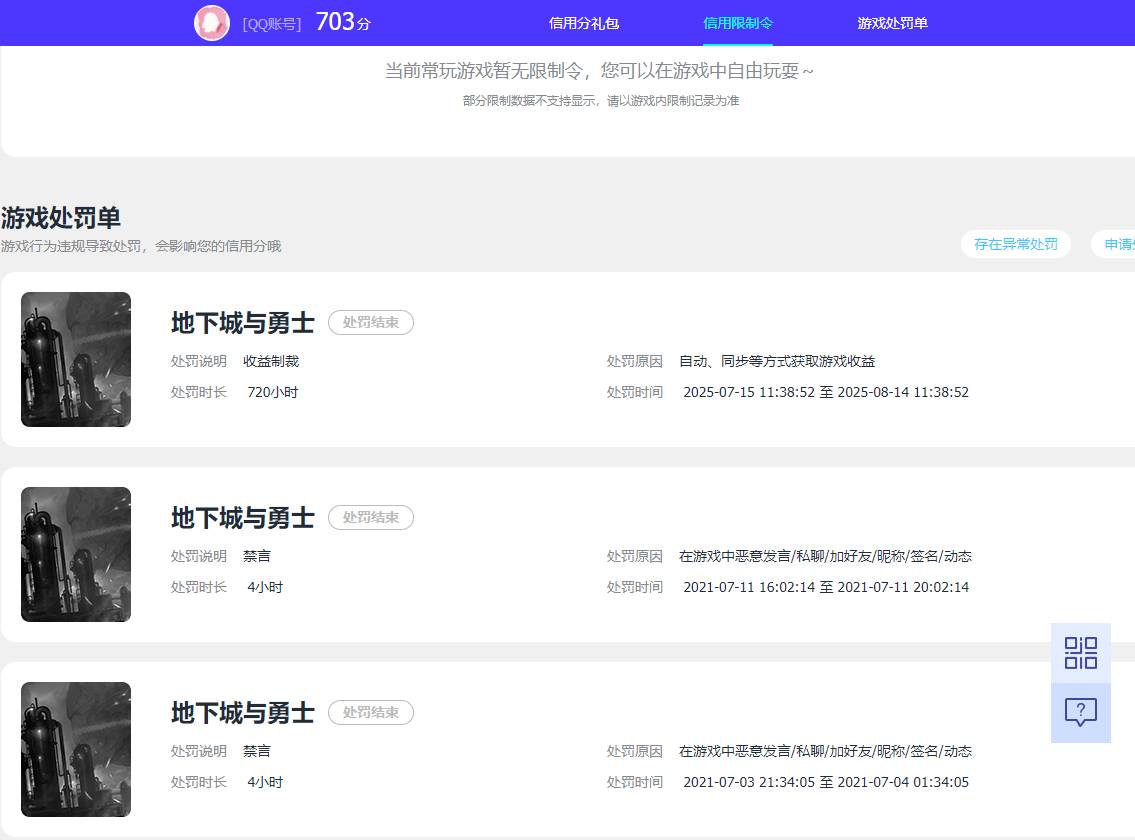Click the 存在异常处罚 button
The image size is (1135, 840).
click(1015, 244)
